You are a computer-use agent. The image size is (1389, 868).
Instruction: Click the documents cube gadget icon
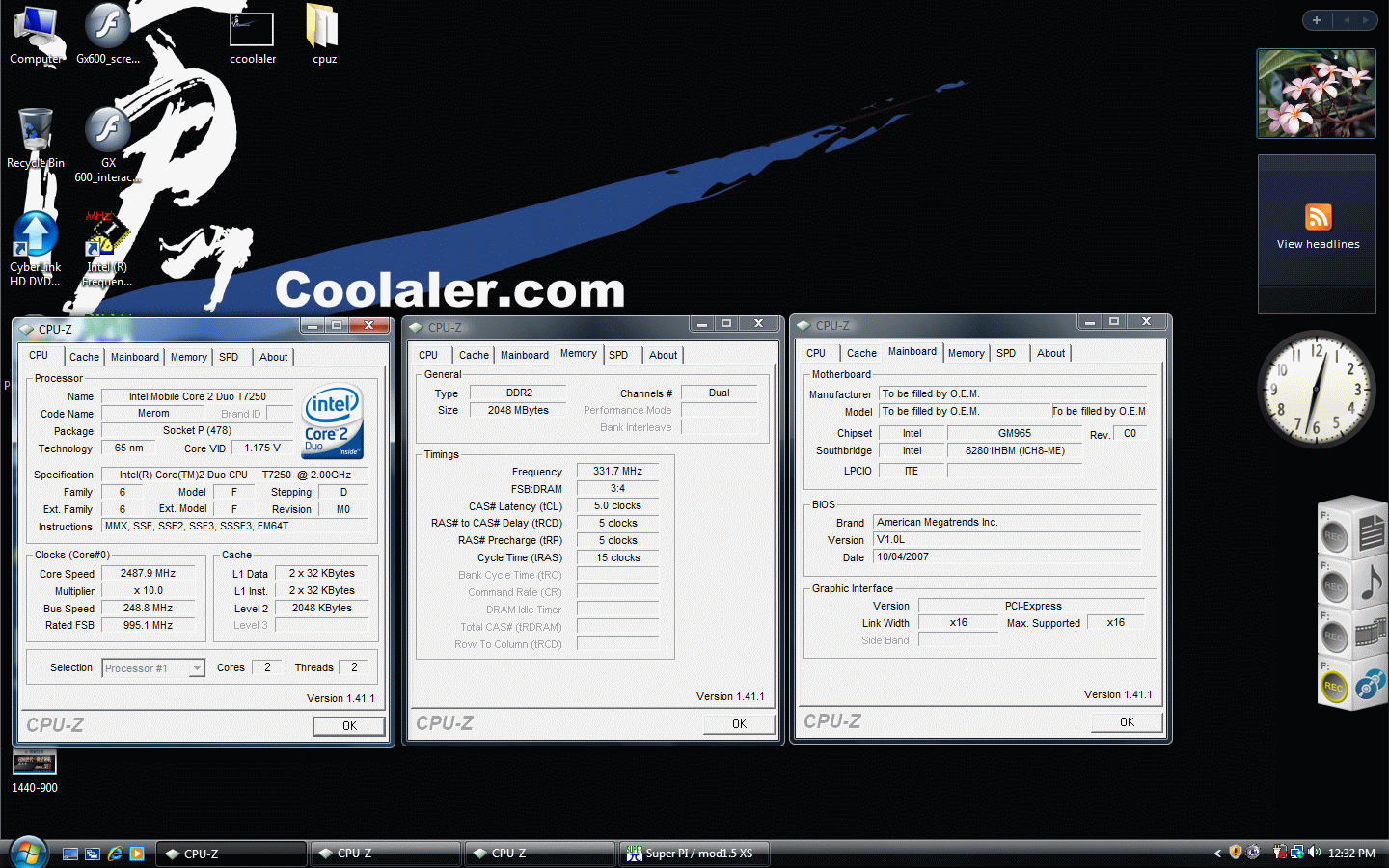[1371, 532]
